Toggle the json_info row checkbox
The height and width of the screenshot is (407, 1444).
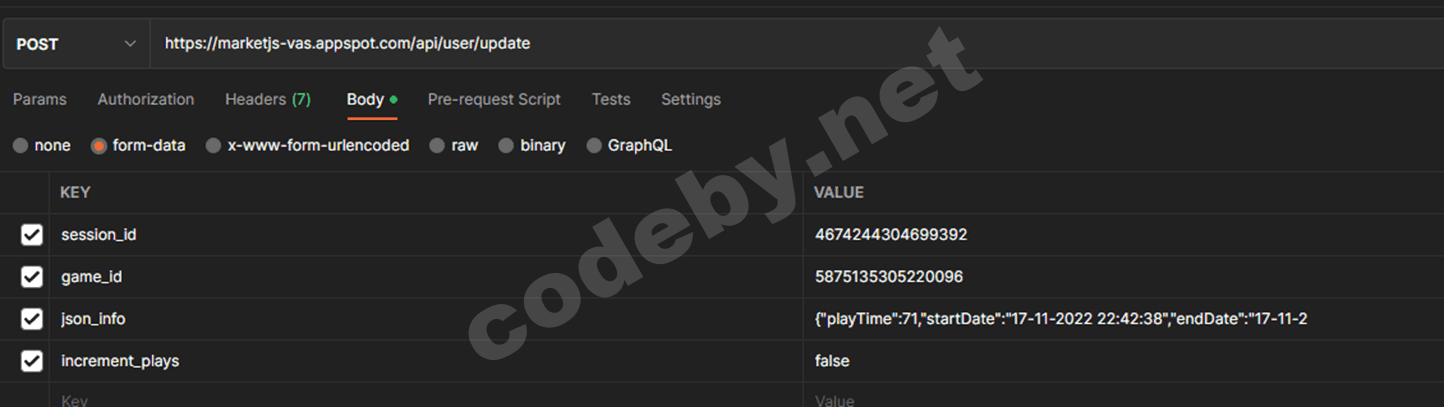pos(32,319)
